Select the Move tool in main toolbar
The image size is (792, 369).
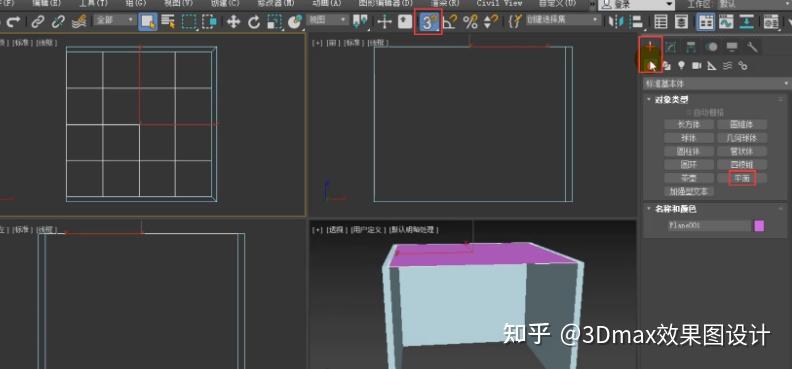(x=233, y=22)
